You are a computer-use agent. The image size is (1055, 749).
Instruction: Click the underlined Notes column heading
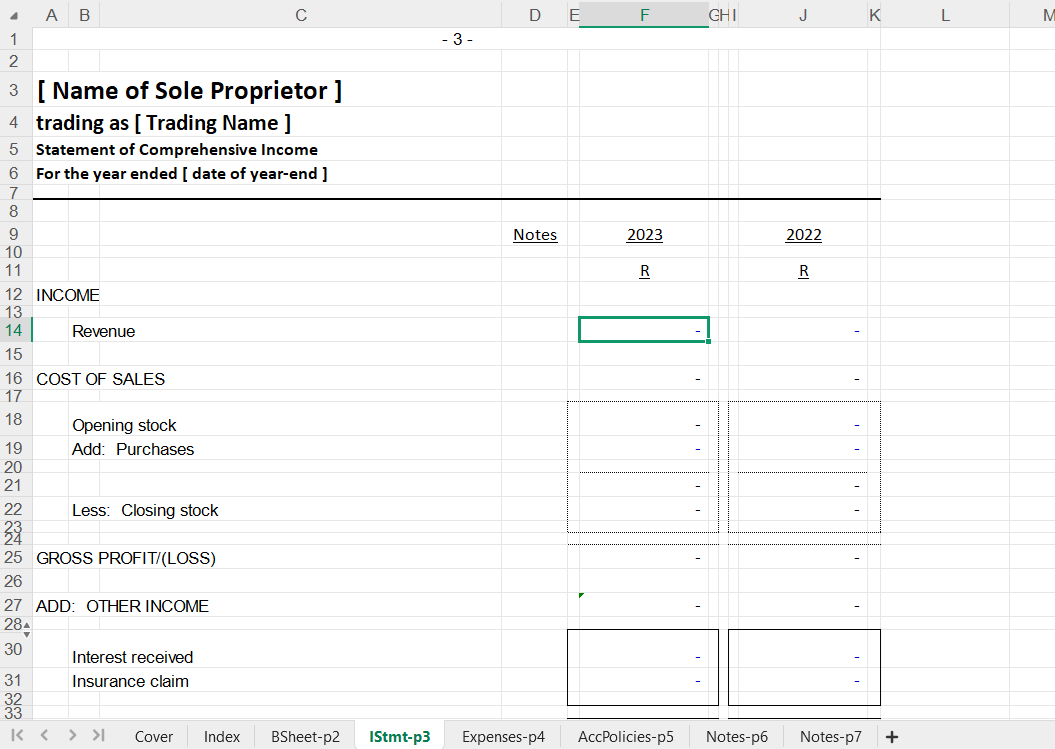[x=535, y=235]
